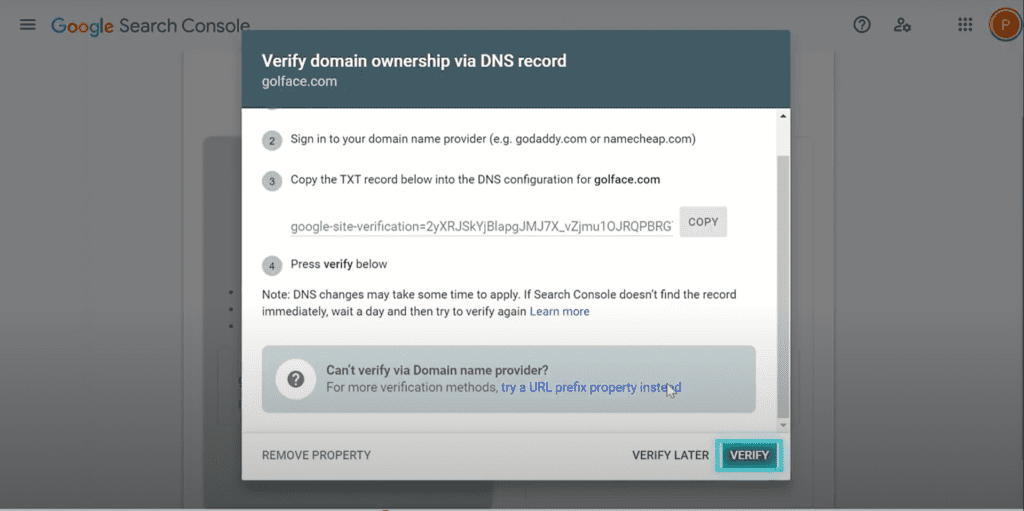The height and width of the screenshot is (511, 1024).
Task: Click REMOVE PROPERTY
Action: click(x=316, y=455)
